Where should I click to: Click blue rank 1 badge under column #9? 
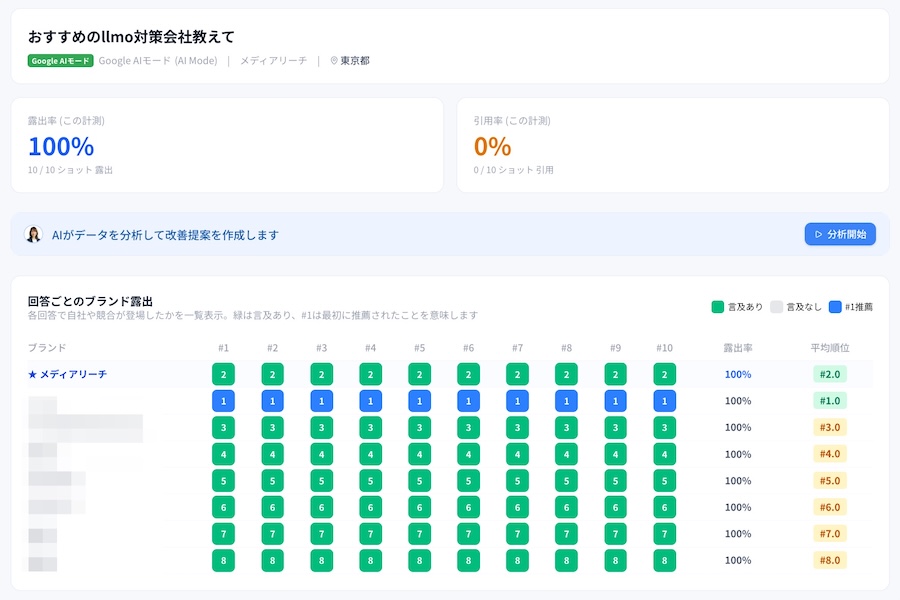615,401
